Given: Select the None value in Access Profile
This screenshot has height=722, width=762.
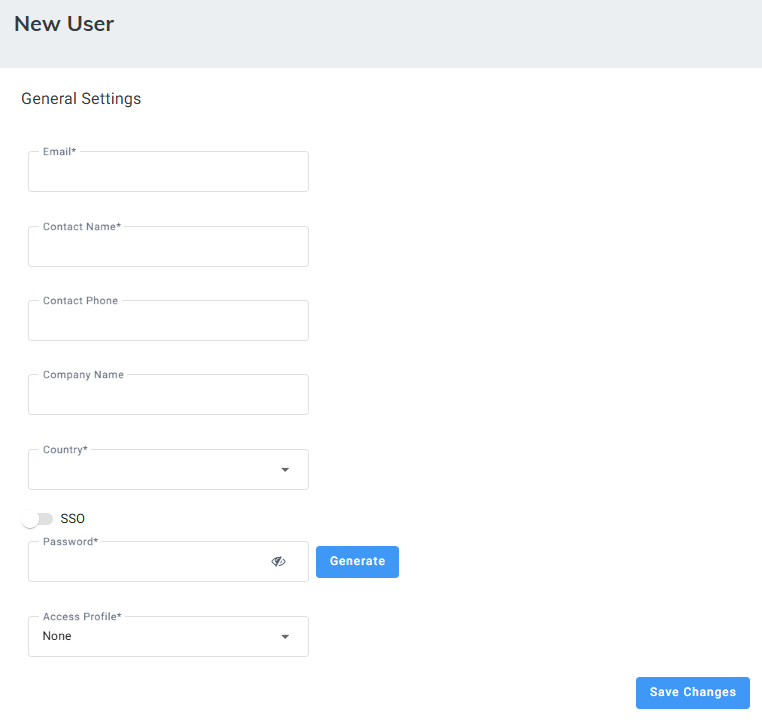Looking at the screenshot, I should click(57, 636).
